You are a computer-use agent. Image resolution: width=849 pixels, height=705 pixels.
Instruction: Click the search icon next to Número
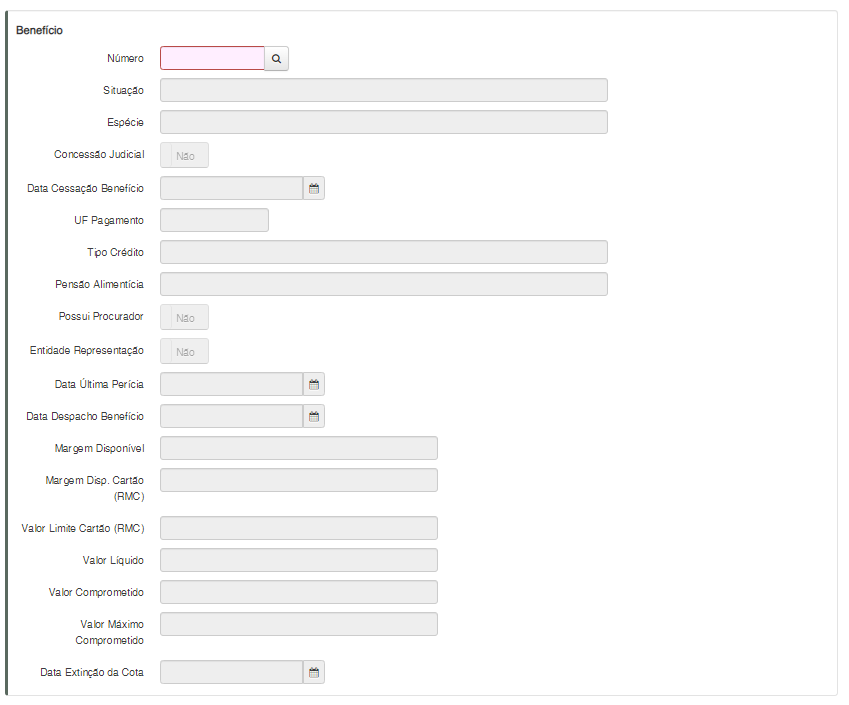[277, 59]
